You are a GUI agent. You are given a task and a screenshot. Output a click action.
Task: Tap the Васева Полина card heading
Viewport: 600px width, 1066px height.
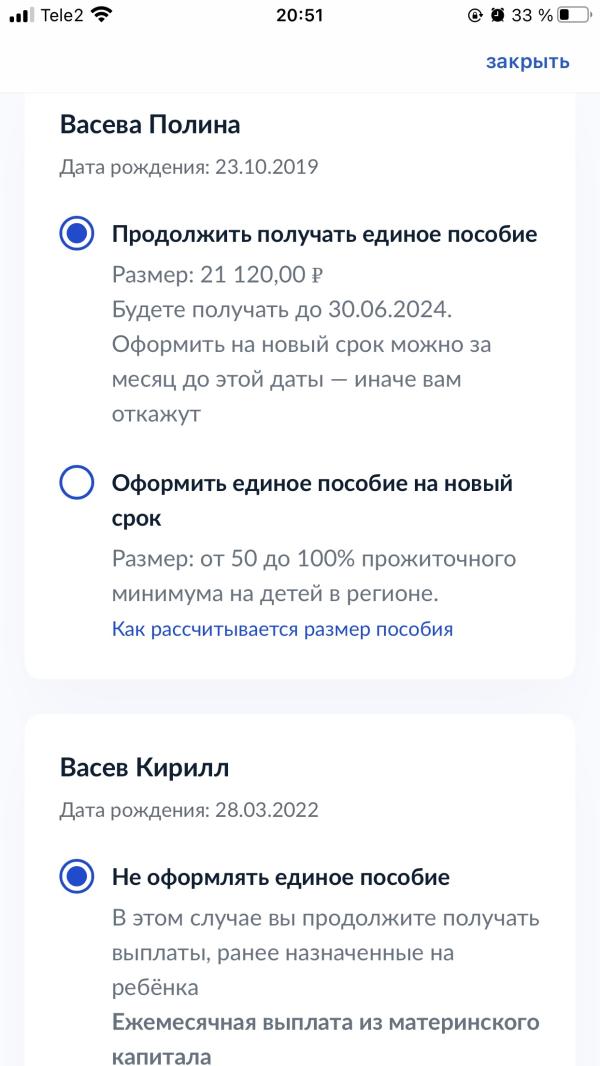click(150, 126)
